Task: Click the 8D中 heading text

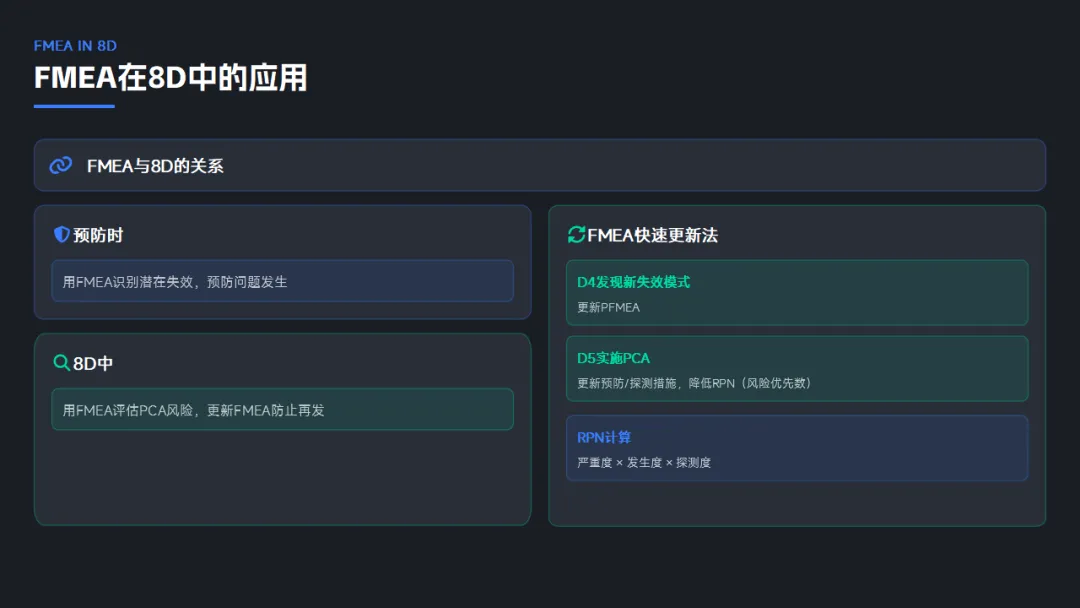Action: 93,363
